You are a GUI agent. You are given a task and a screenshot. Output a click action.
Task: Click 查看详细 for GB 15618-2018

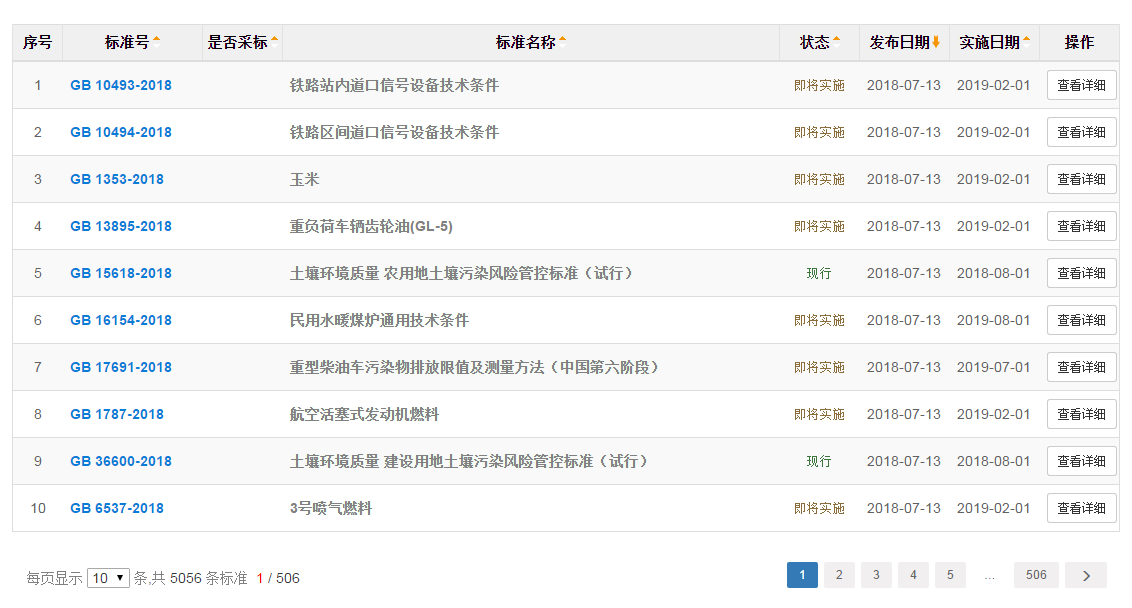pos(1081,273)
